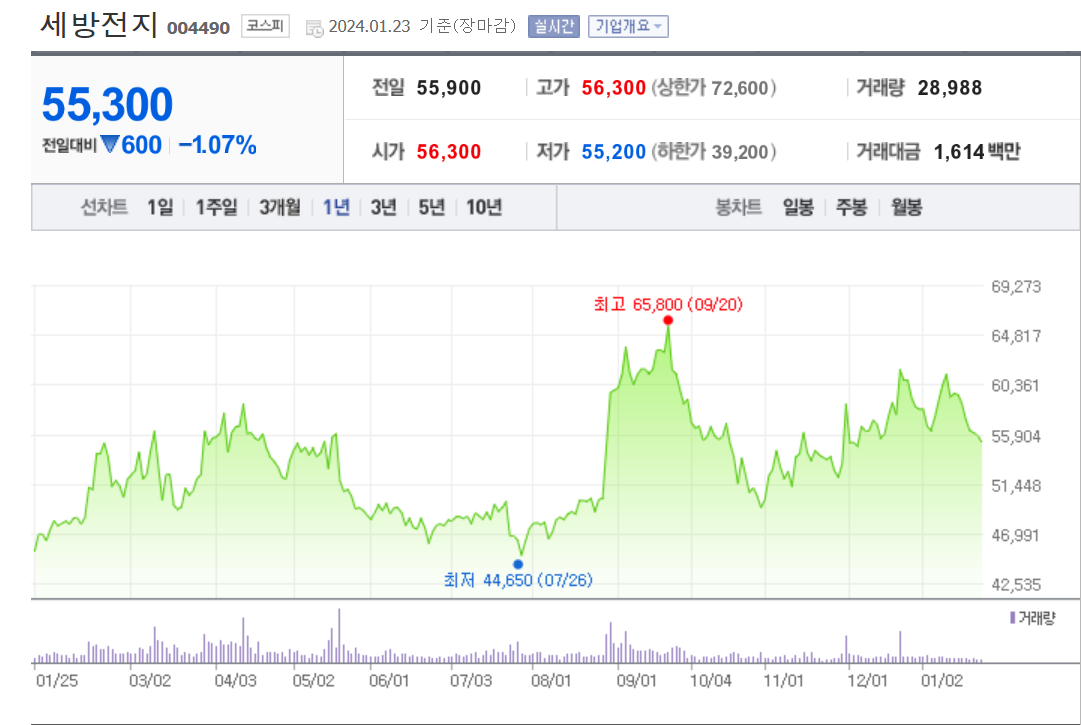The image size is (1081, 725).
Task: Click the -1.07% change rate
Action: (217, 145)
